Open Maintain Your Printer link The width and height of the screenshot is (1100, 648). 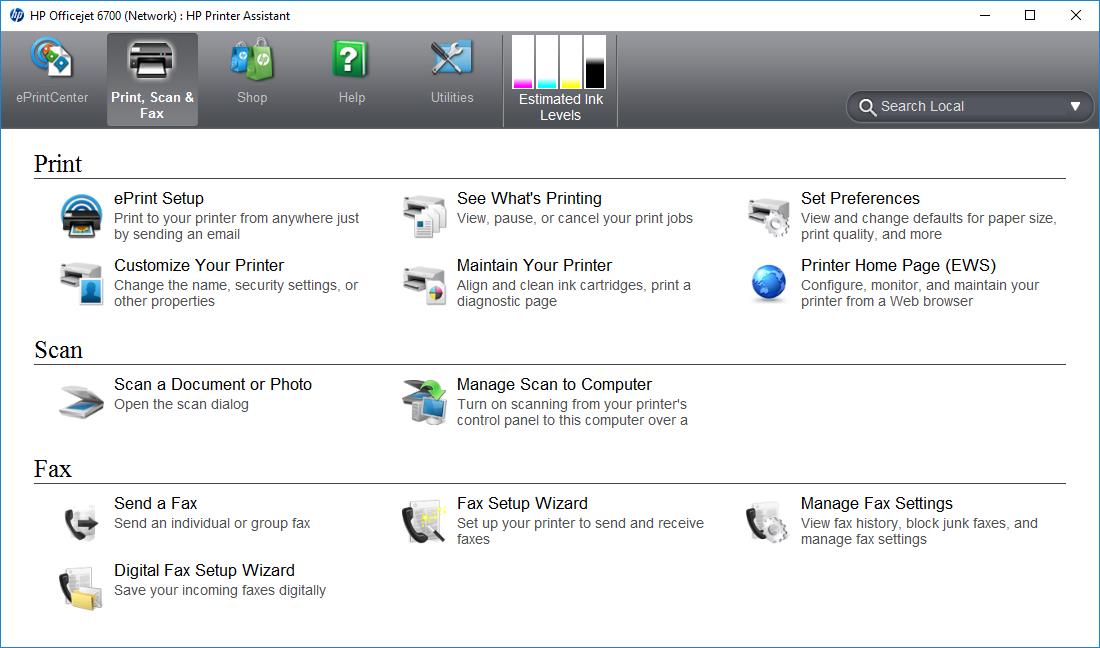(x=534, y=265)
